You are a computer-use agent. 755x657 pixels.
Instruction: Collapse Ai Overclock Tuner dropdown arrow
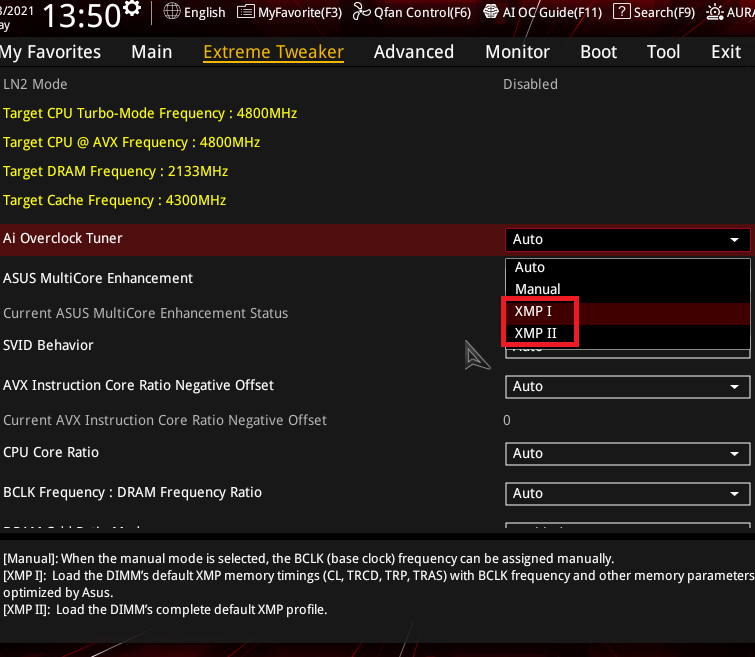[x=734, y=239]
